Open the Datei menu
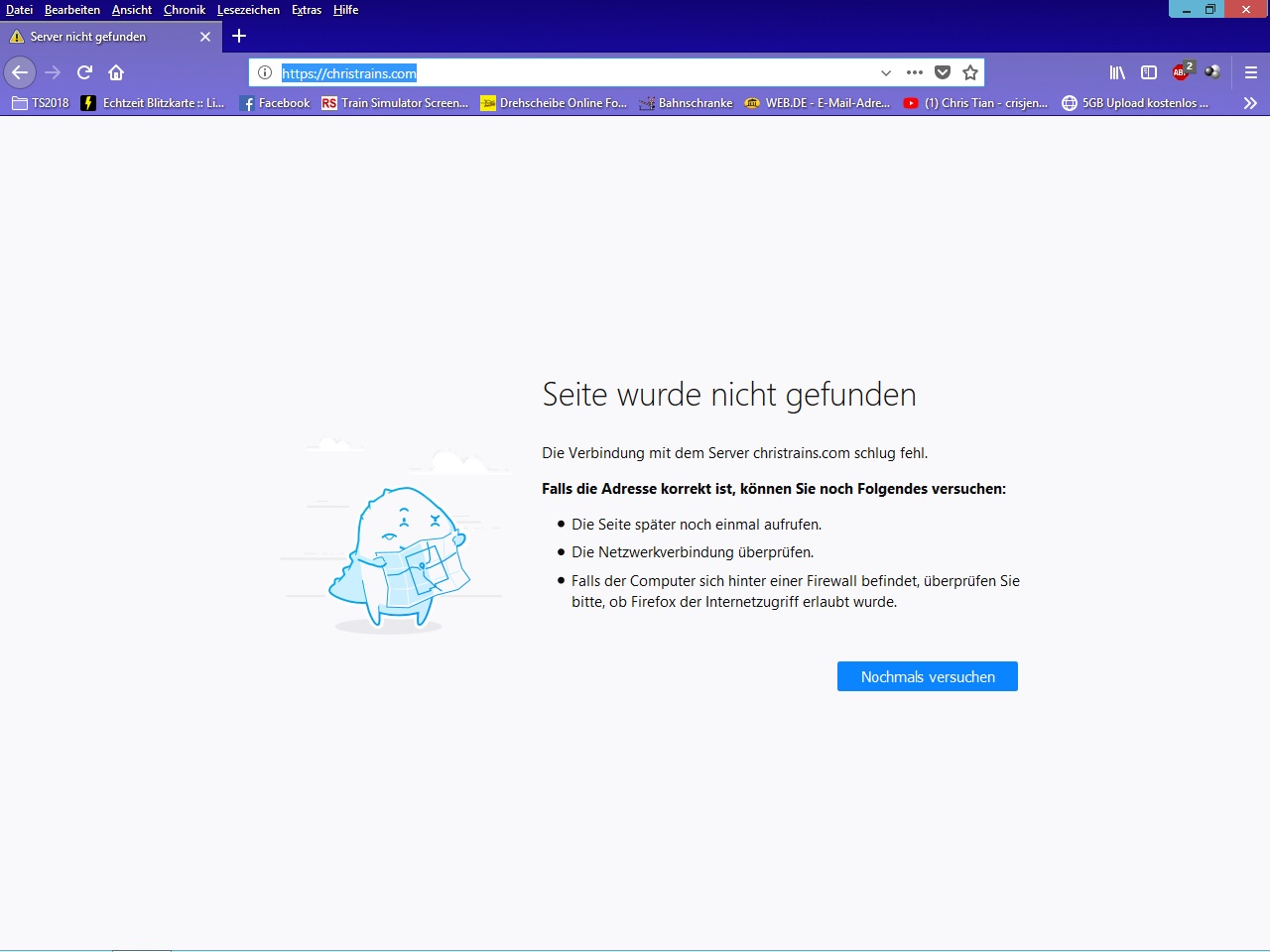Screen dimensions: 1270x952 point(20,10)
